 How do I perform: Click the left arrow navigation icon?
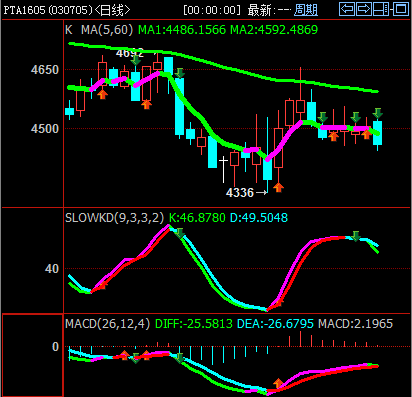point(347,9)
